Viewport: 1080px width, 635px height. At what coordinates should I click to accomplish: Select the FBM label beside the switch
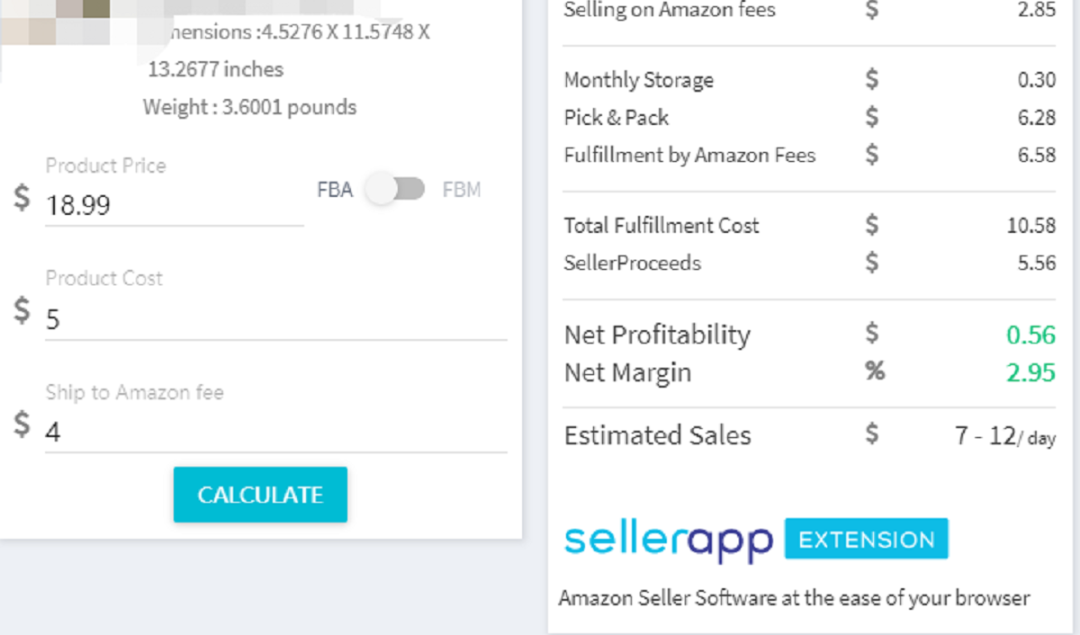point(461,189)
